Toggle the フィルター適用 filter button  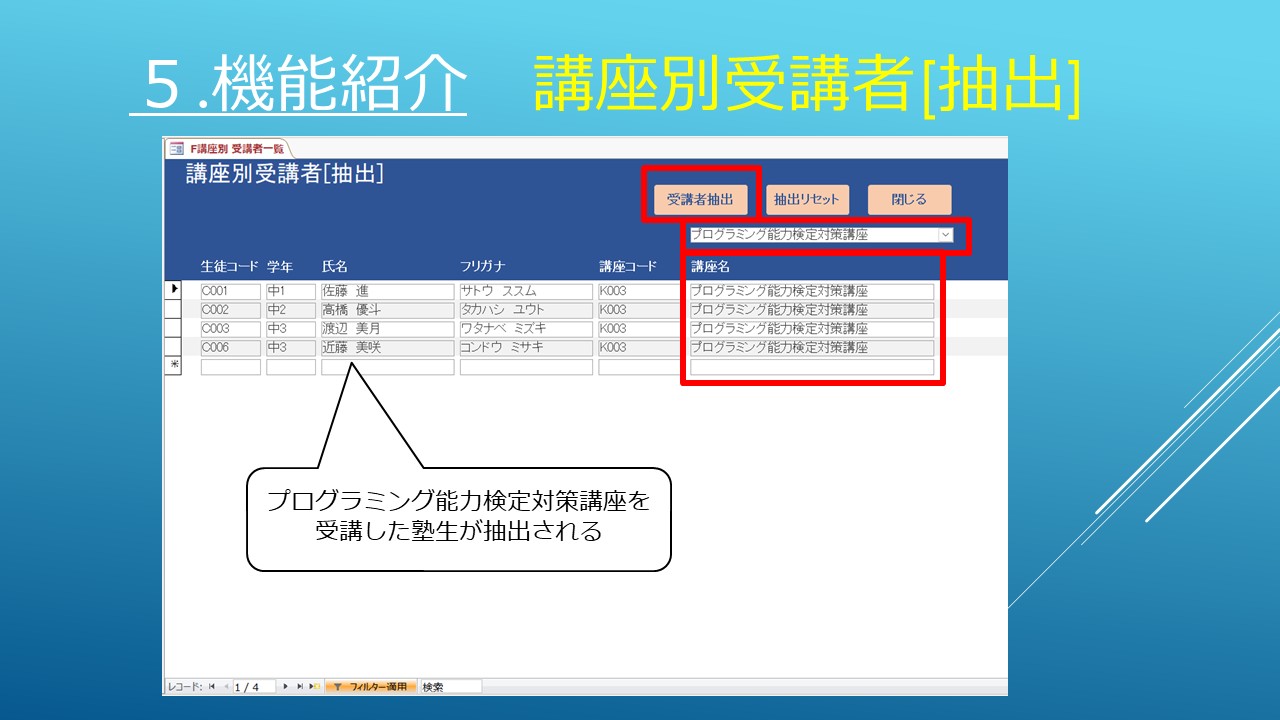pos(370,687)
